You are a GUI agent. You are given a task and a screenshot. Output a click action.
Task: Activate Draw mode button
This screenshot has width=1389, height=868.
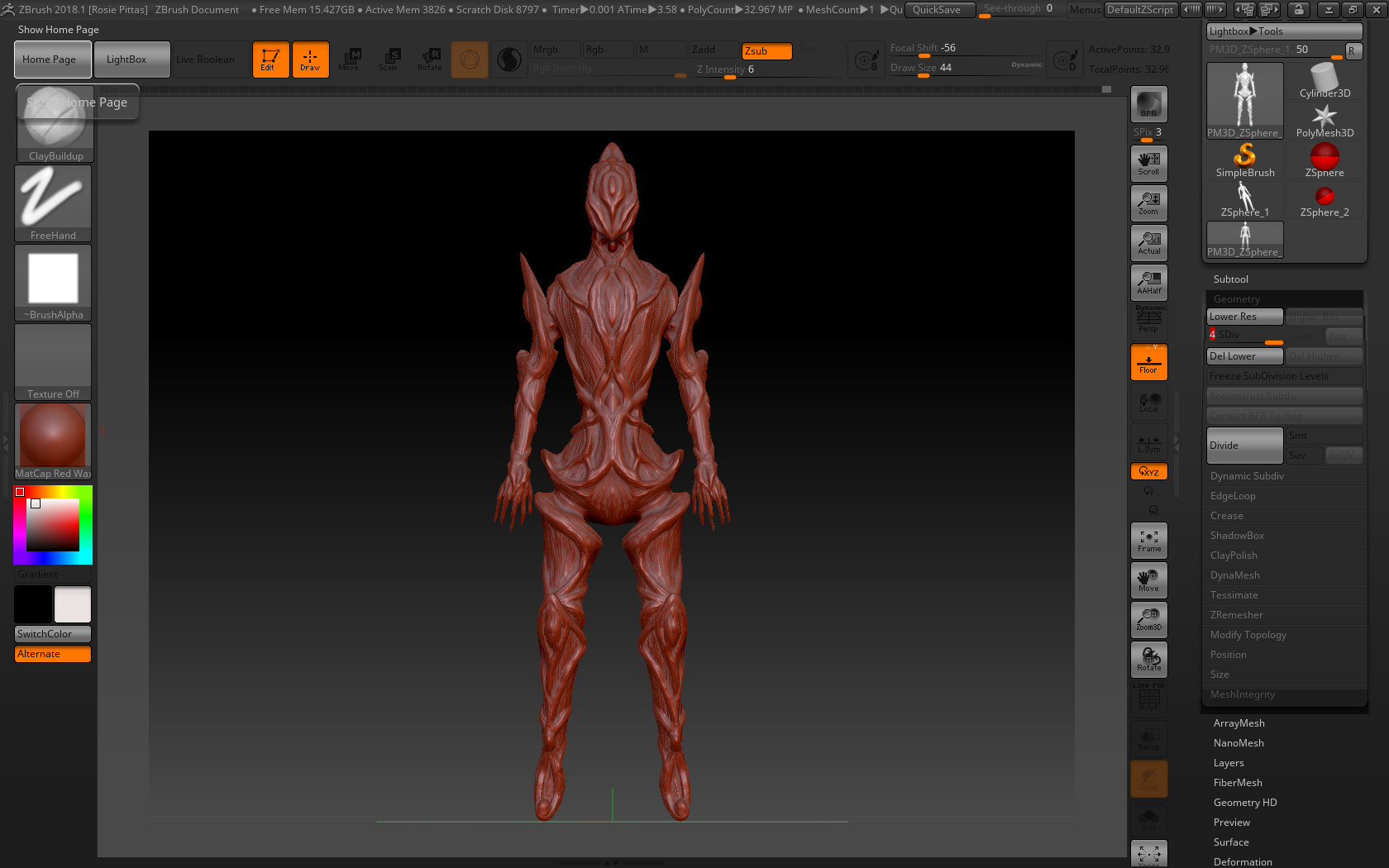click(x=310, y=60)
